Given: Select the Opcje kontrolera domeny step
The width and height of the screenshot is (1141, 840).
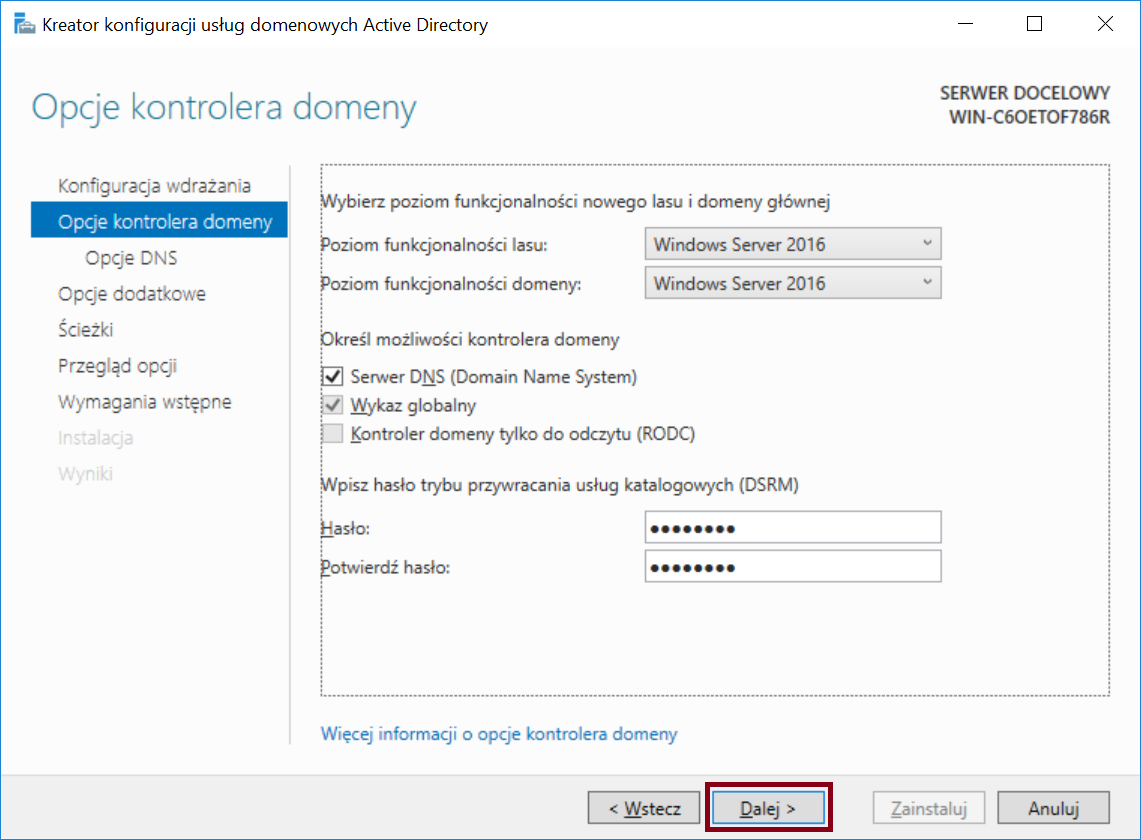Looking at the screenshot, I should point(159,221).
